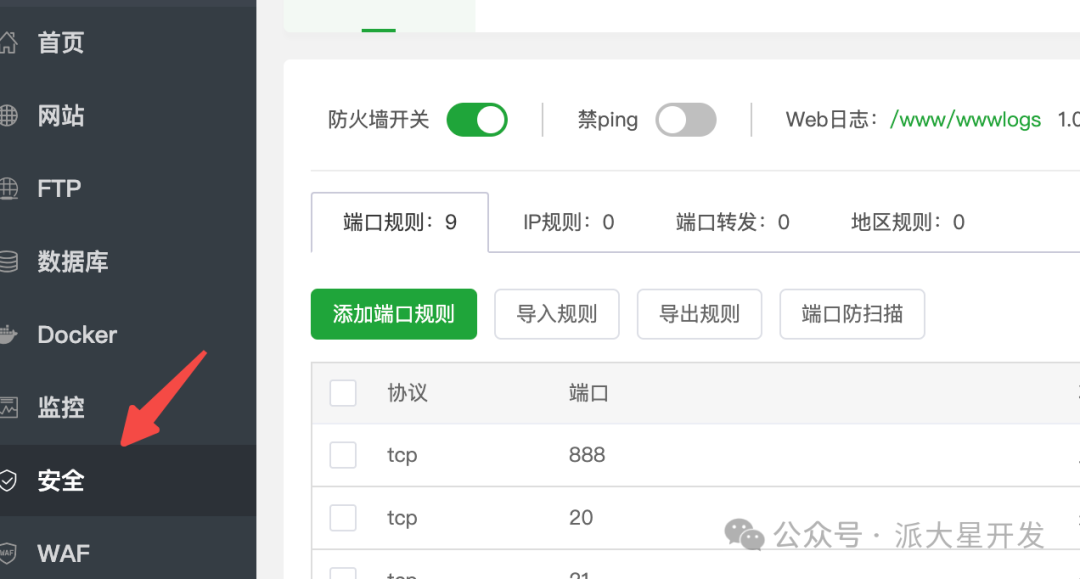Open the /www/wwwlogs path link

pos(966,120)
